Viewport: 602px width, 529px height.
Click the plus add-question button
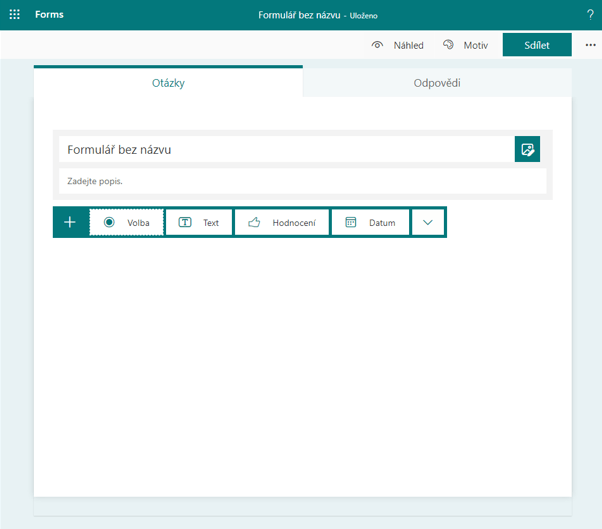pos(70,222)
